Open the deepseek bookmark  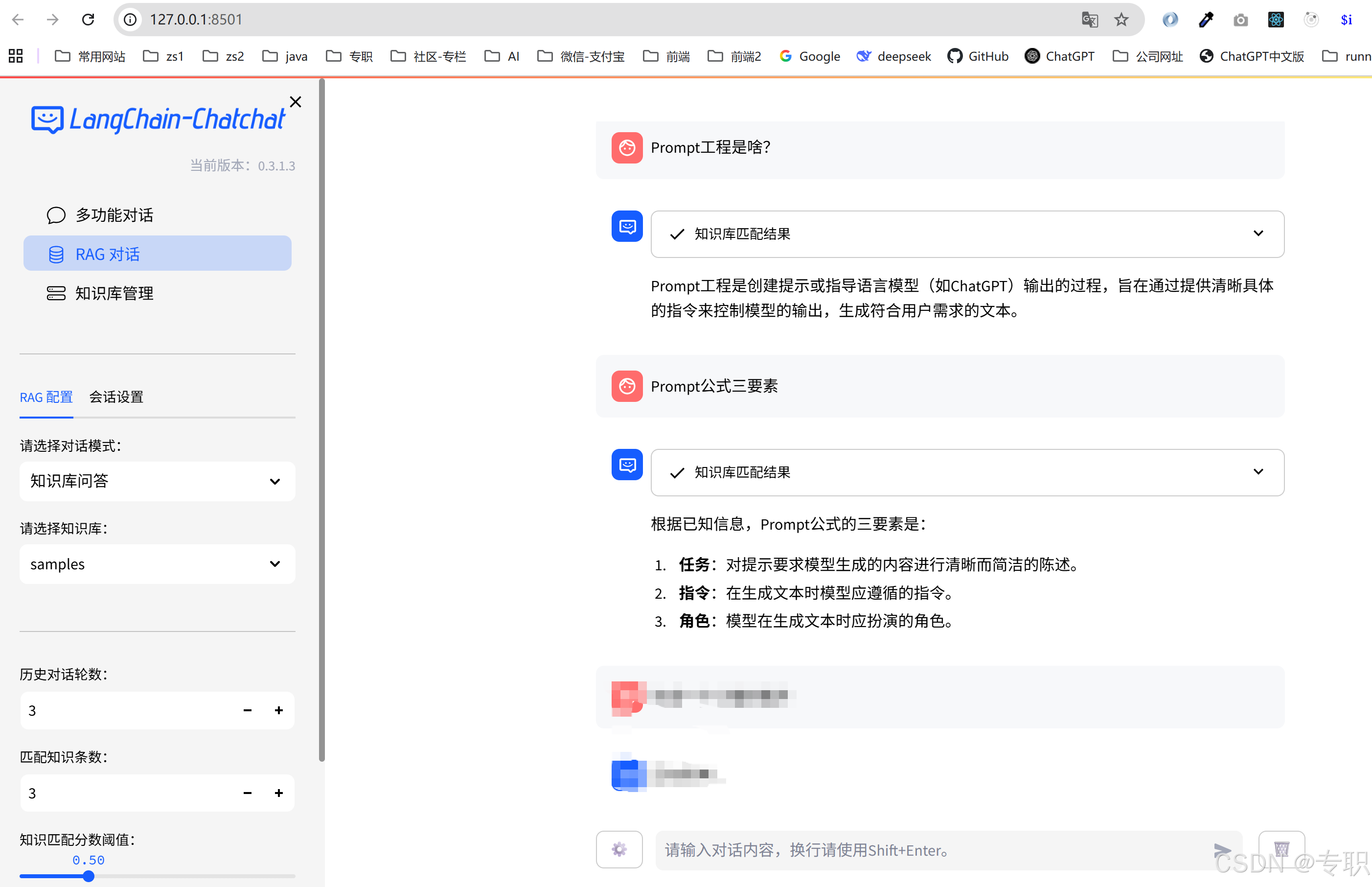click(x=893, y=56)
